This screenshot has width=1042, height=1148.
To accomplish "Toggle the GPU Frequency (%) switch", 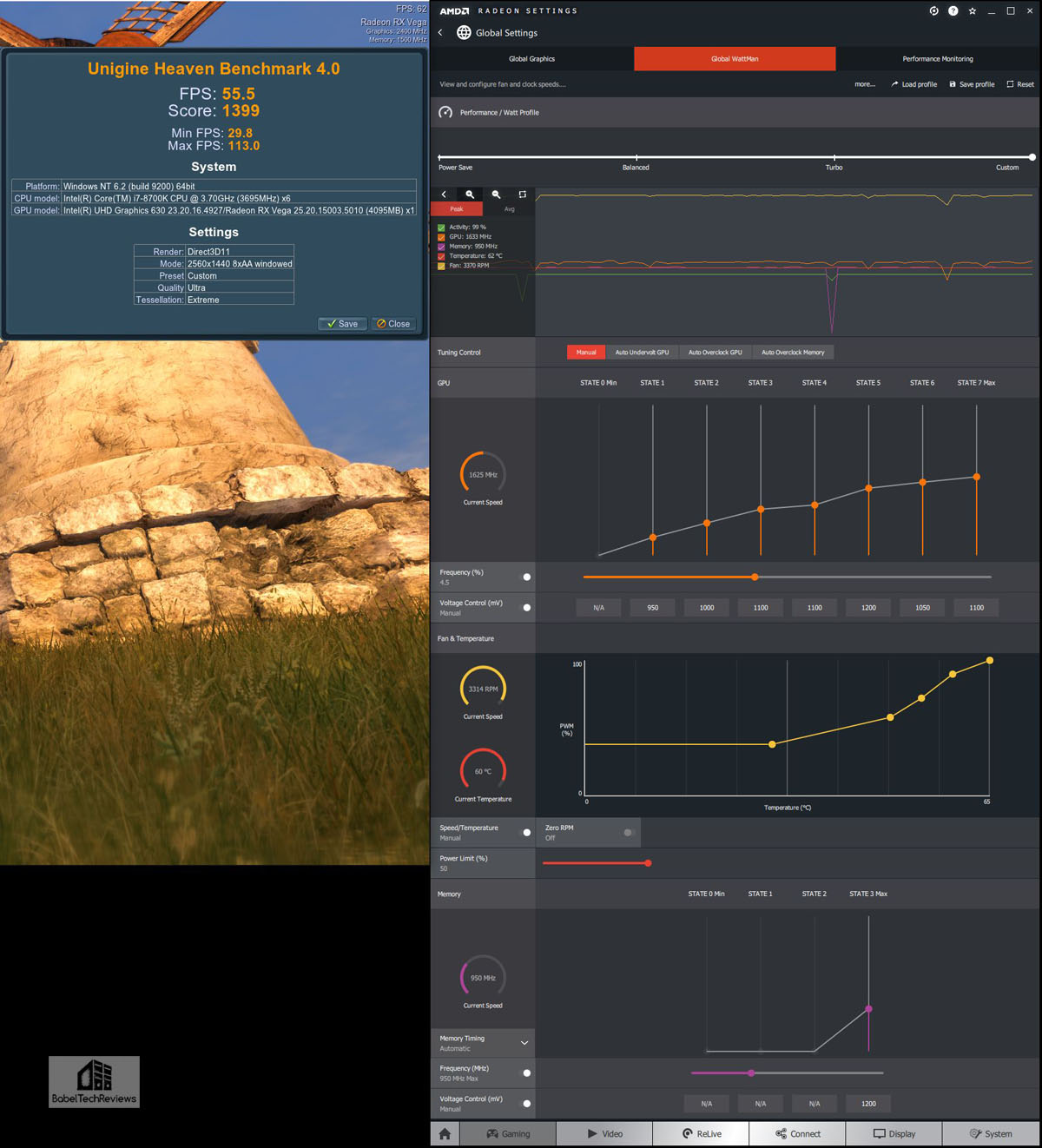I will [x=524, y=577].
